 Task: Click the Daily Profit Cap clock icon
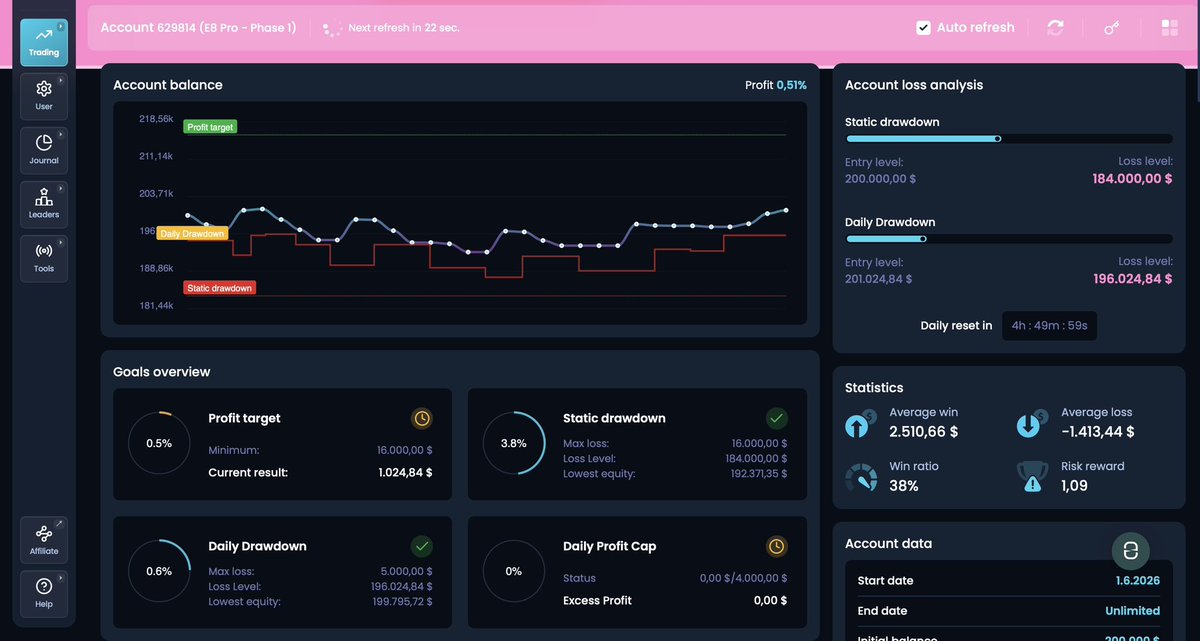(777, 546)
